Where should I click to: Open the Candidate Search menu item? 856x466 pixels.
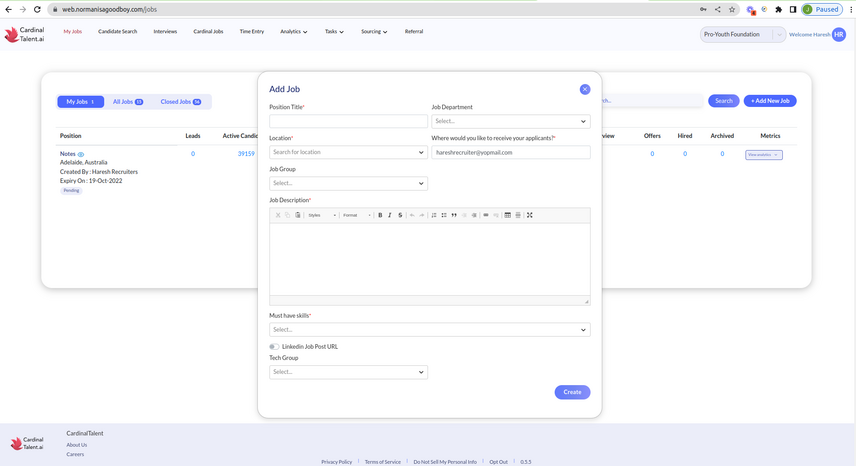click(117, 32)
